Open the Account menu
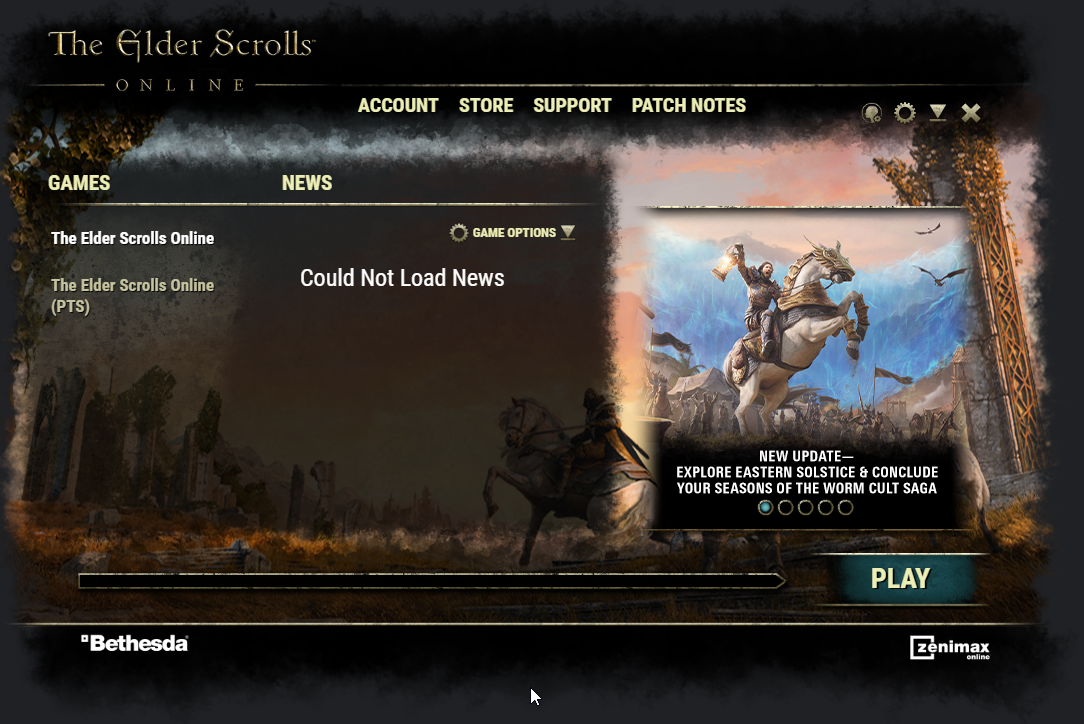 [x=398, y=105]
